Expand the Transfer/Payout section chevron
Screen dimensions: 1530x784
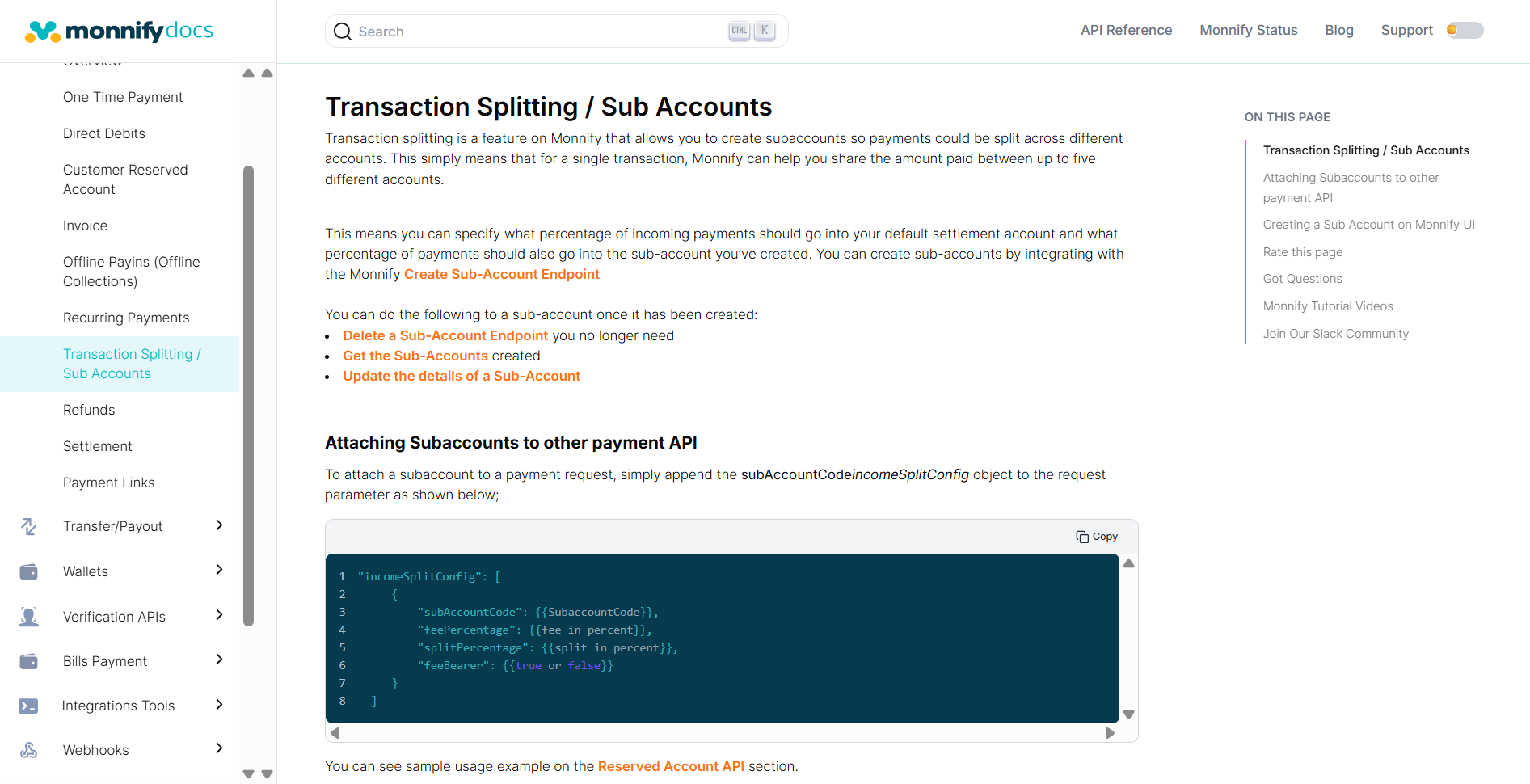tap(219, 525)
